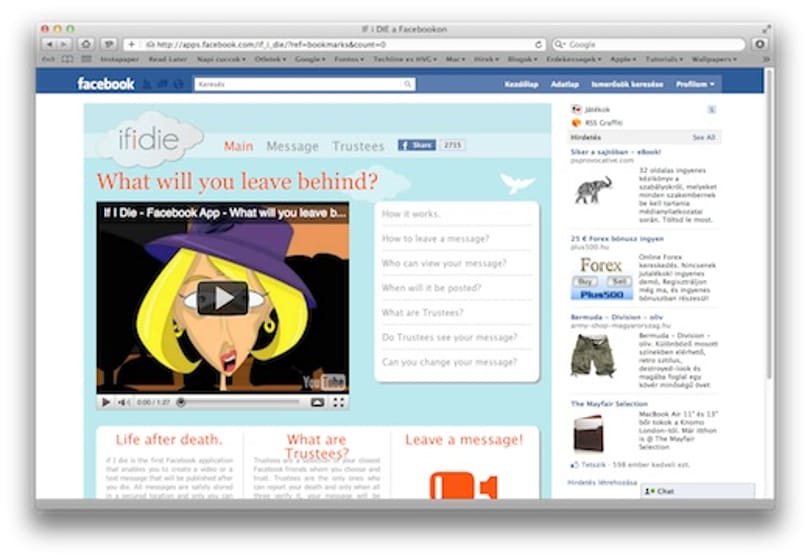Open the Read Later bookmark

click(x=168, y=59)
